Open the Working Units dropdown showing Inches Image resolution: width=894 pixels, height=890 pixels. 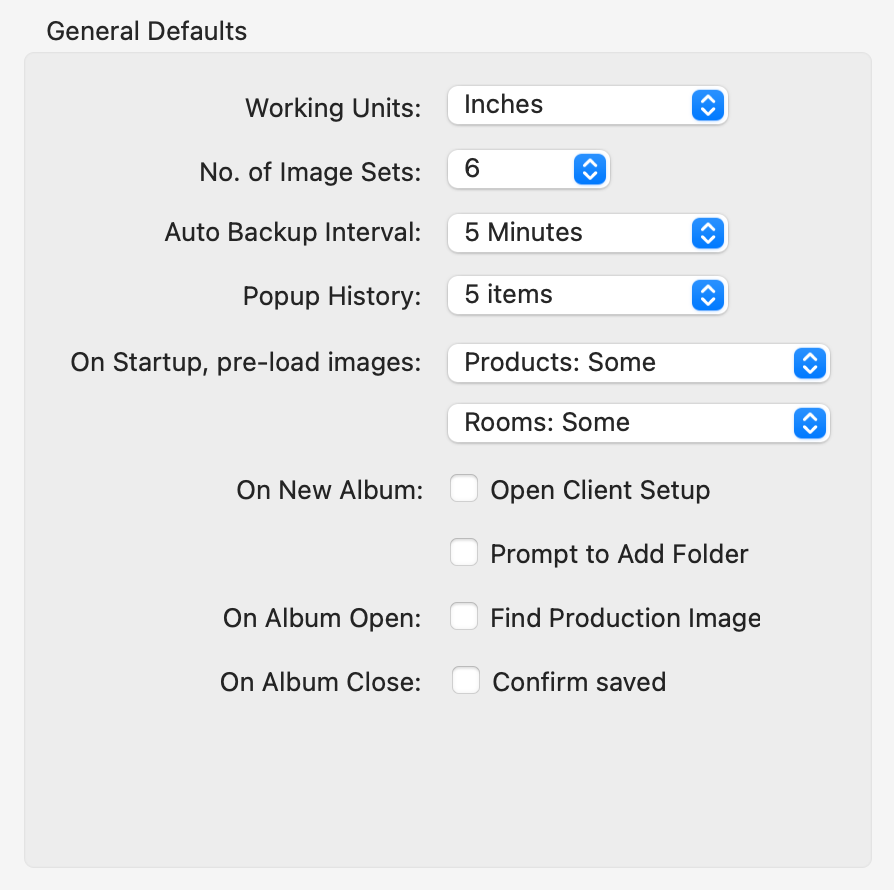pos(587,105)
